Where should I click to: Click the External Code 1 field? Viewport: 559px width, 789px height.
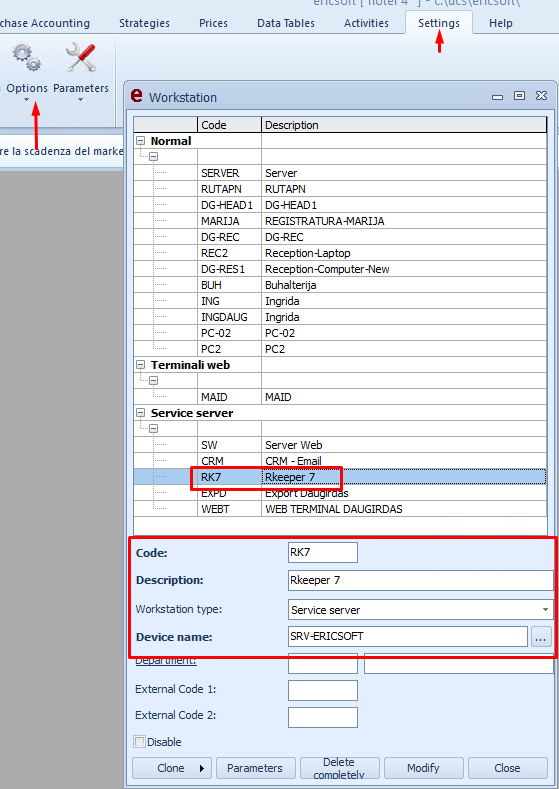click(x=323, y=690)
